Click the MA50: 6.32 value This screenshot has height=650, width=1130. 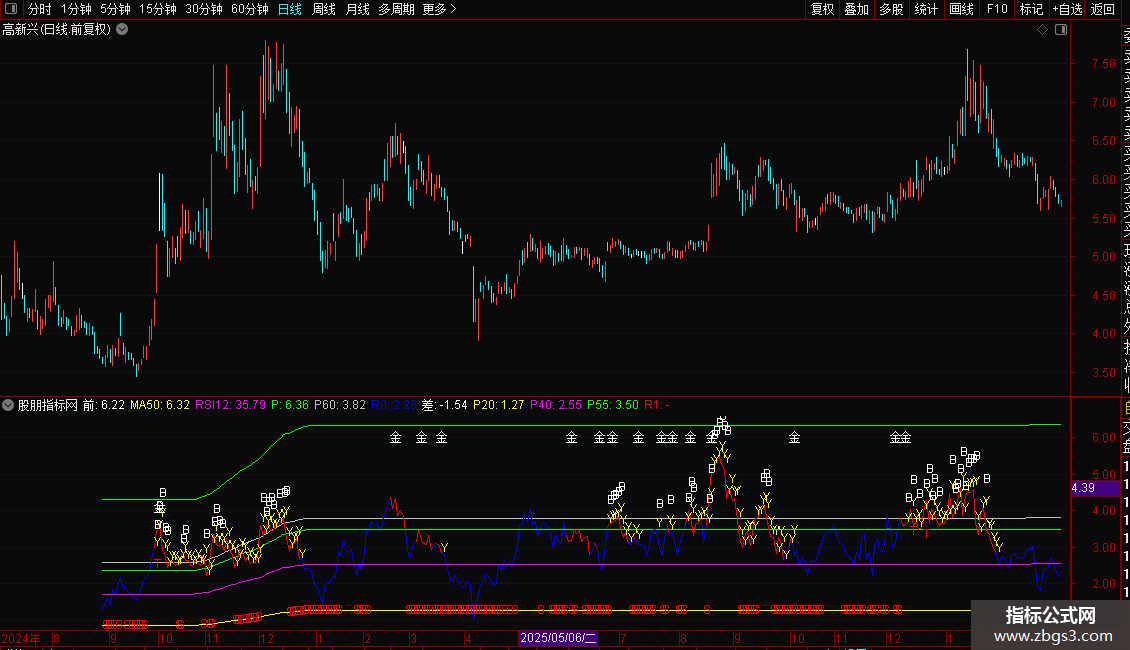tap(160, 405)
